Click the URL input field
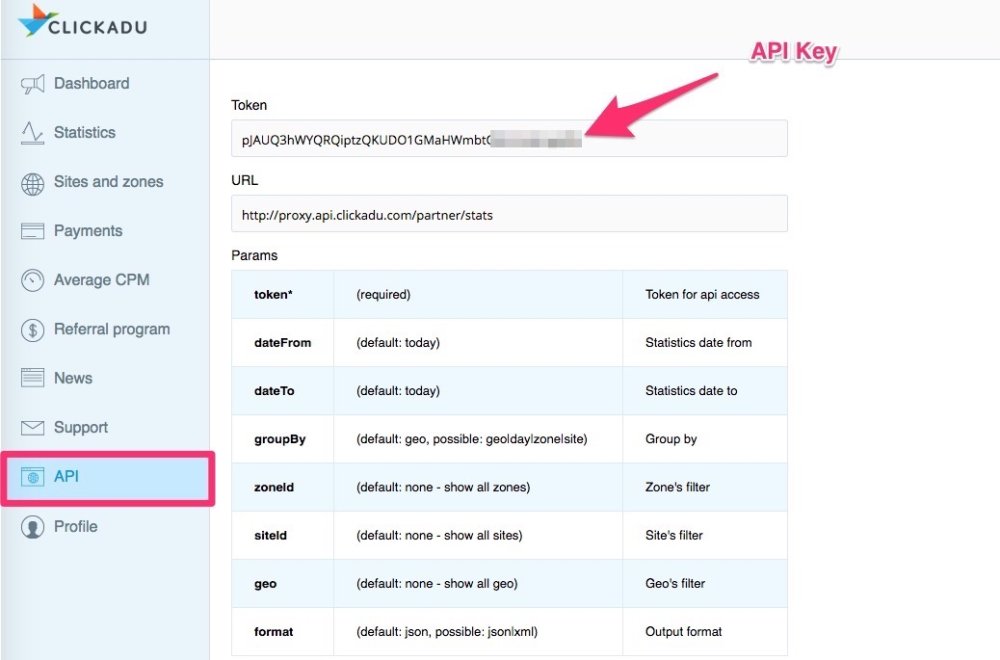Image resolution: width=1000 pixels, height=660 pixels. pos(509,214)
